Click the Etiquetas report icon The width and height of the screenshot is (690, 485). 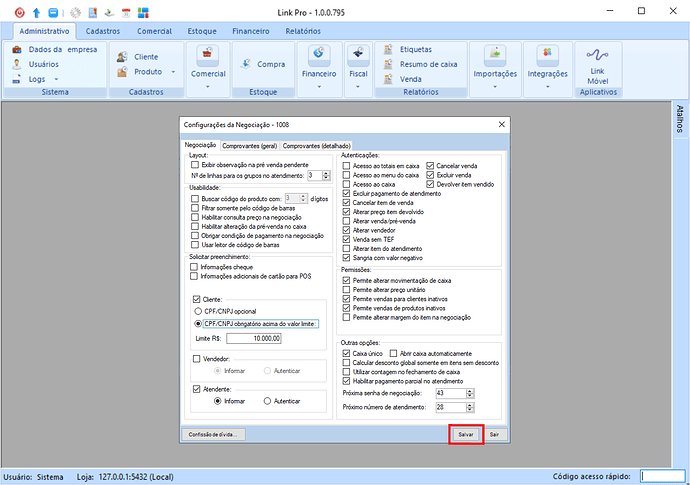(390, 49)
